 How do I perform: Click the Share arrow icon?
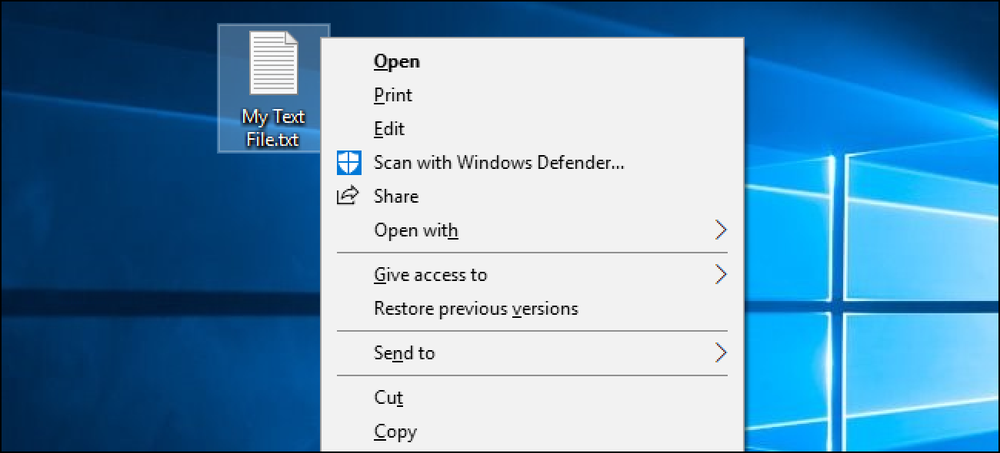click(x=348, y=195)
